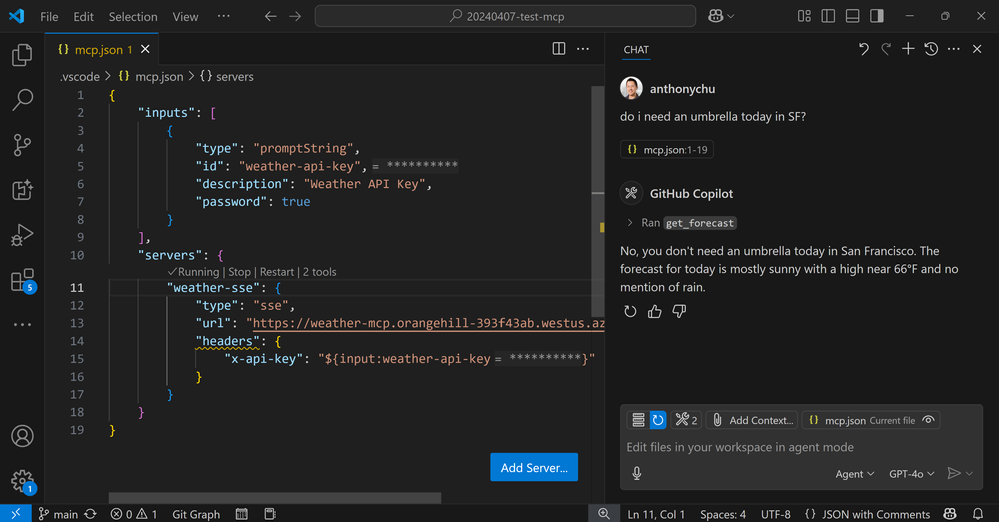The height and width of the screenshot is (522, 999).
Task: Start voice chat with microphone icon
Action: coord(636,474)
